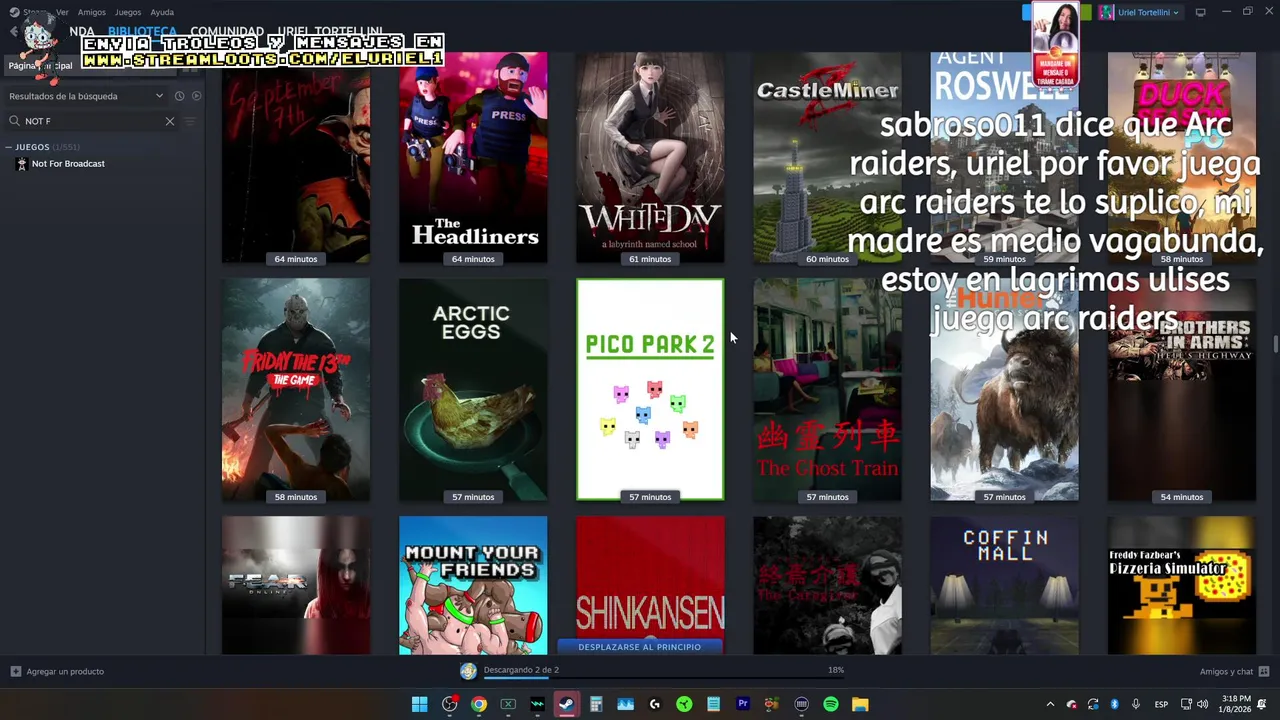Click the library vertical scrollbar

click(x=1275, y=345)
